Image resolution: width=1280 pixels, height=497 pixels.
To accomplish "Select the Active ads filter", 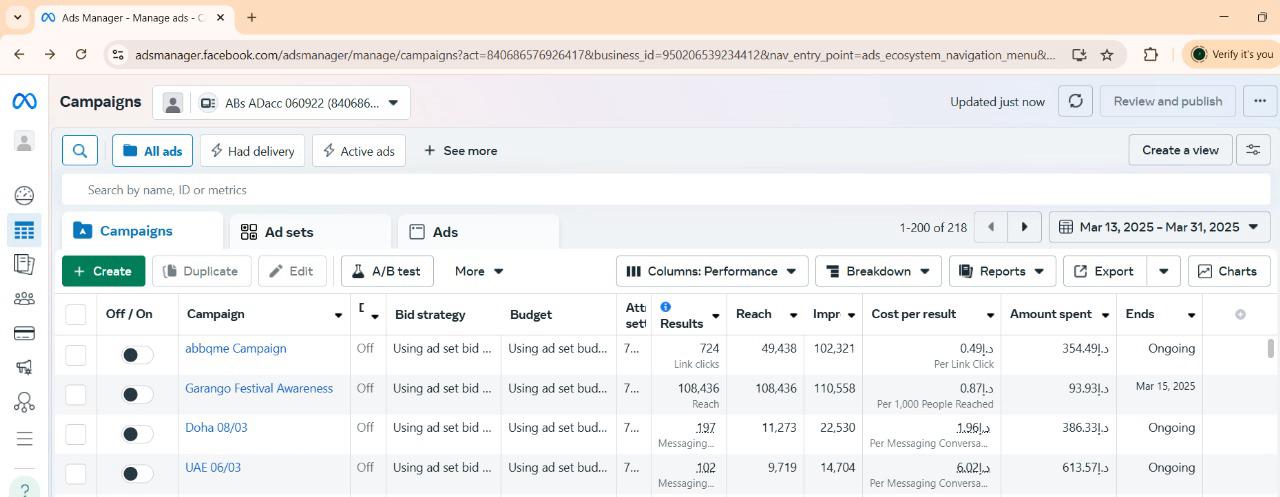I will click(359, 151).
